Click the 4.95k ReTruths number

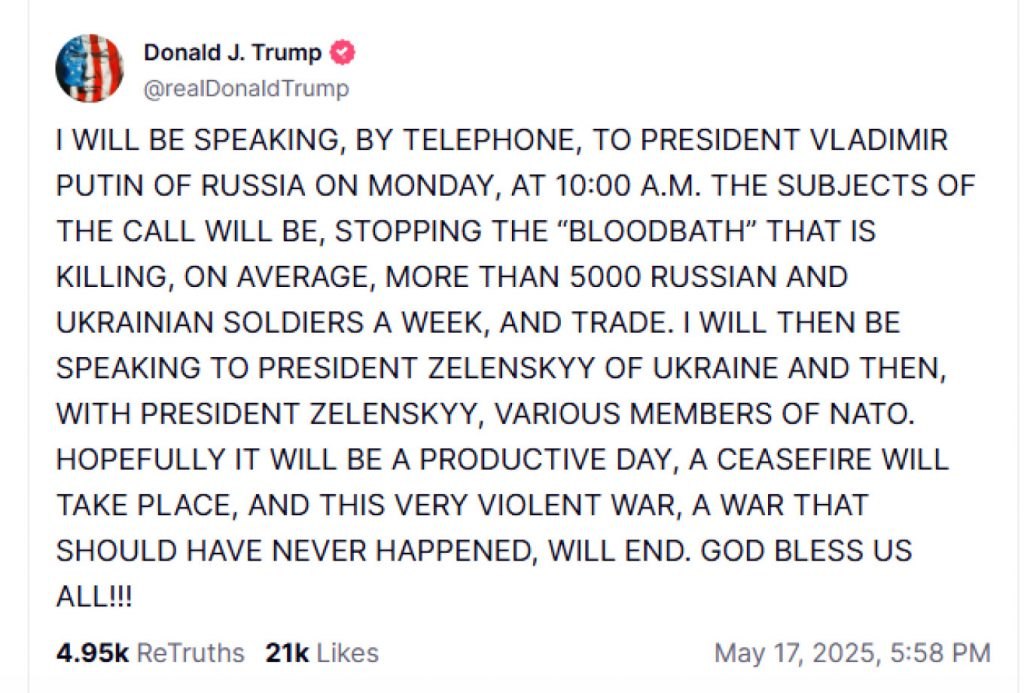92,653
